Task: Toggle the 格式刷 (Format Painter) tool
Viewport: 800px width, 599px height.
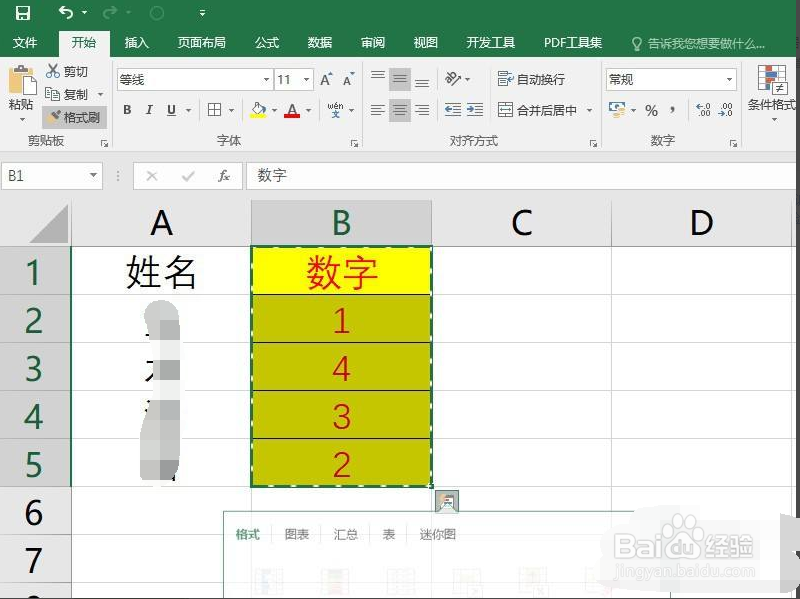Action: tap(75, 114)
